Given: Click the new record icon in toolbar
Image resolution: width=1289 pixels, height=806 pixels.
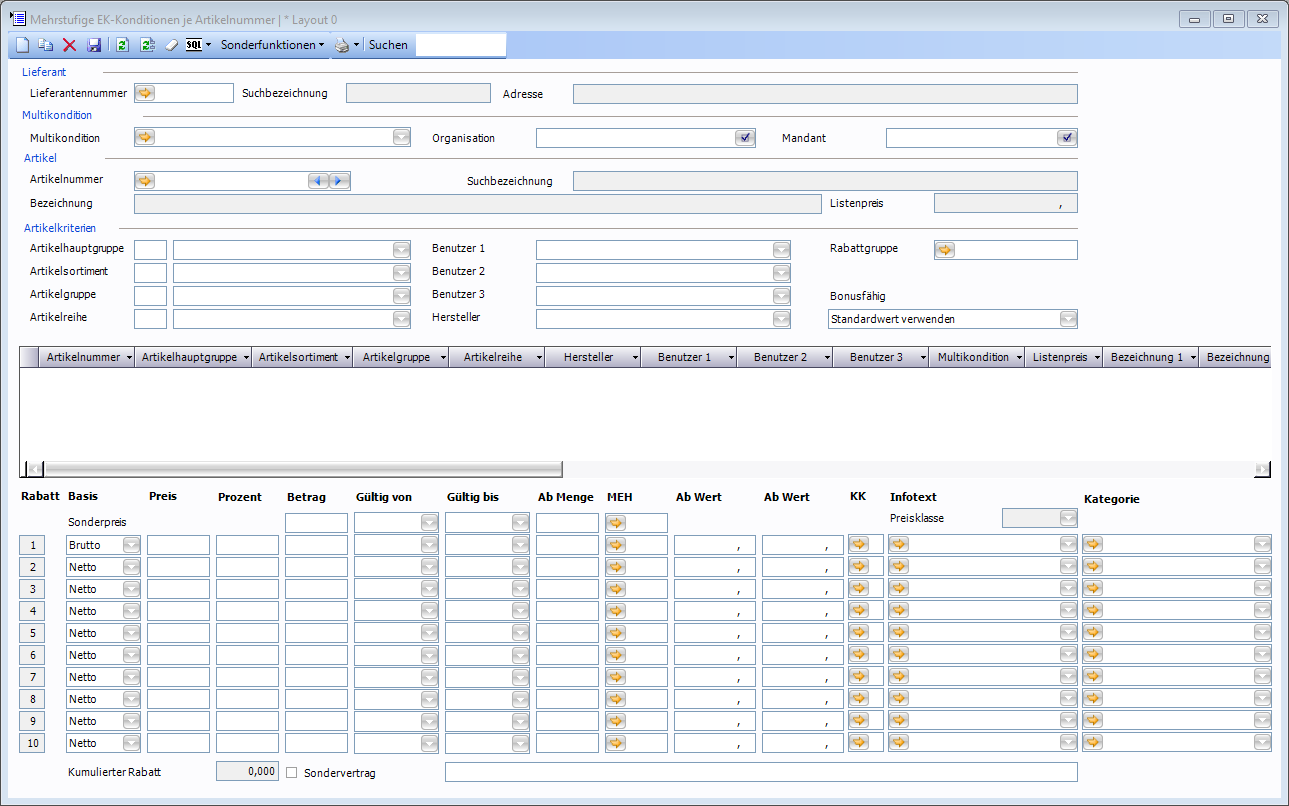Looking at the screenshot, I should pos(23,45).
